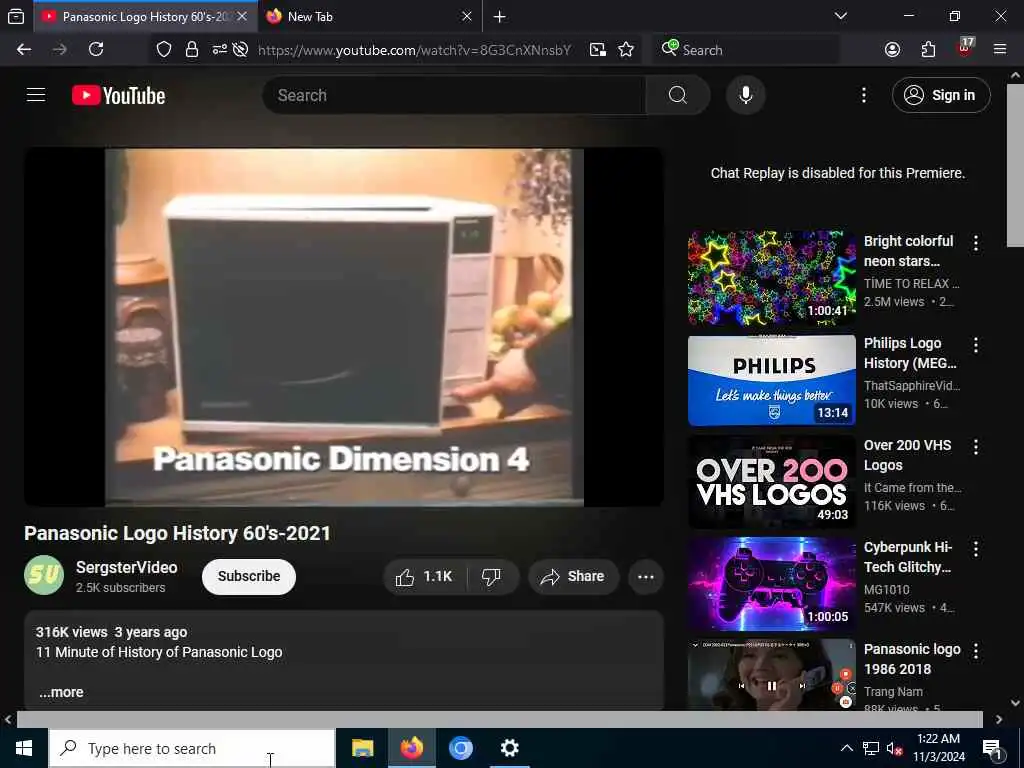Open Firefox View at the tab bar
The height and width of the screenshot is (768, 1024).
16,17
